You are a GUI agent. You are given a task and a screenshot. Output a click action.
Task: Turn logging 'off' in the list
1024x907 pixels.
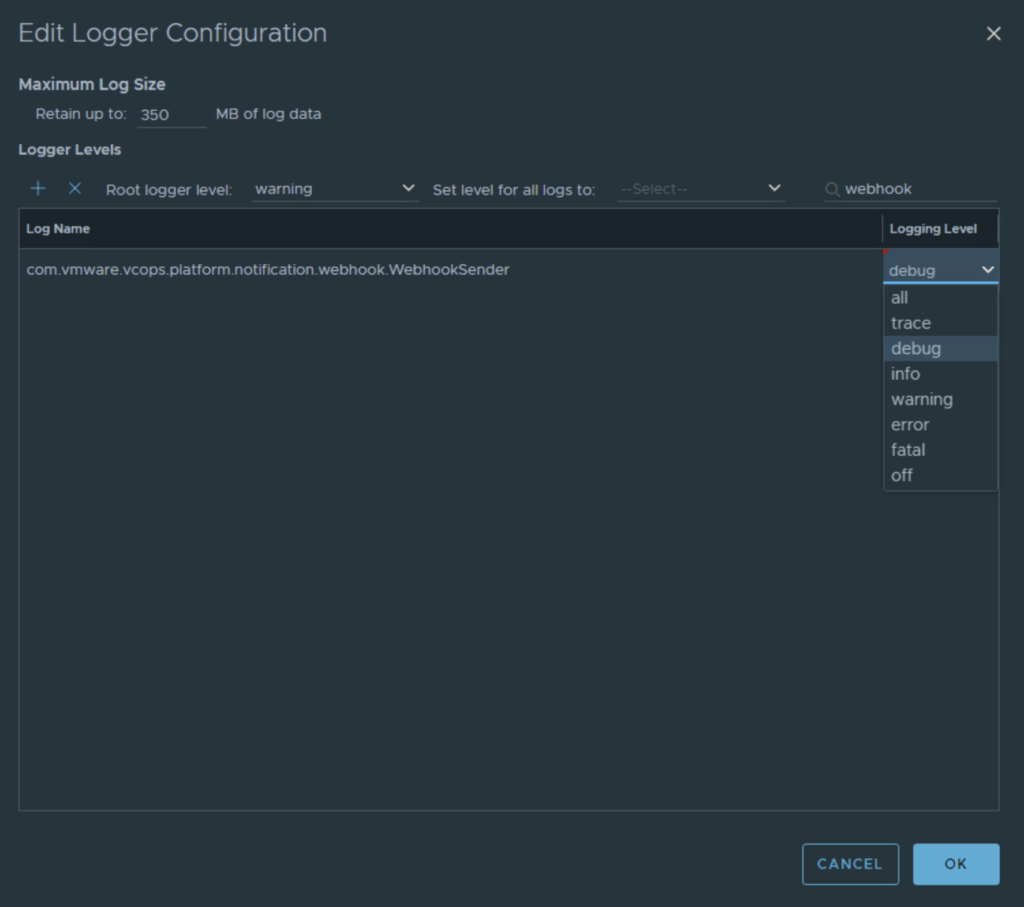[902, 475]
